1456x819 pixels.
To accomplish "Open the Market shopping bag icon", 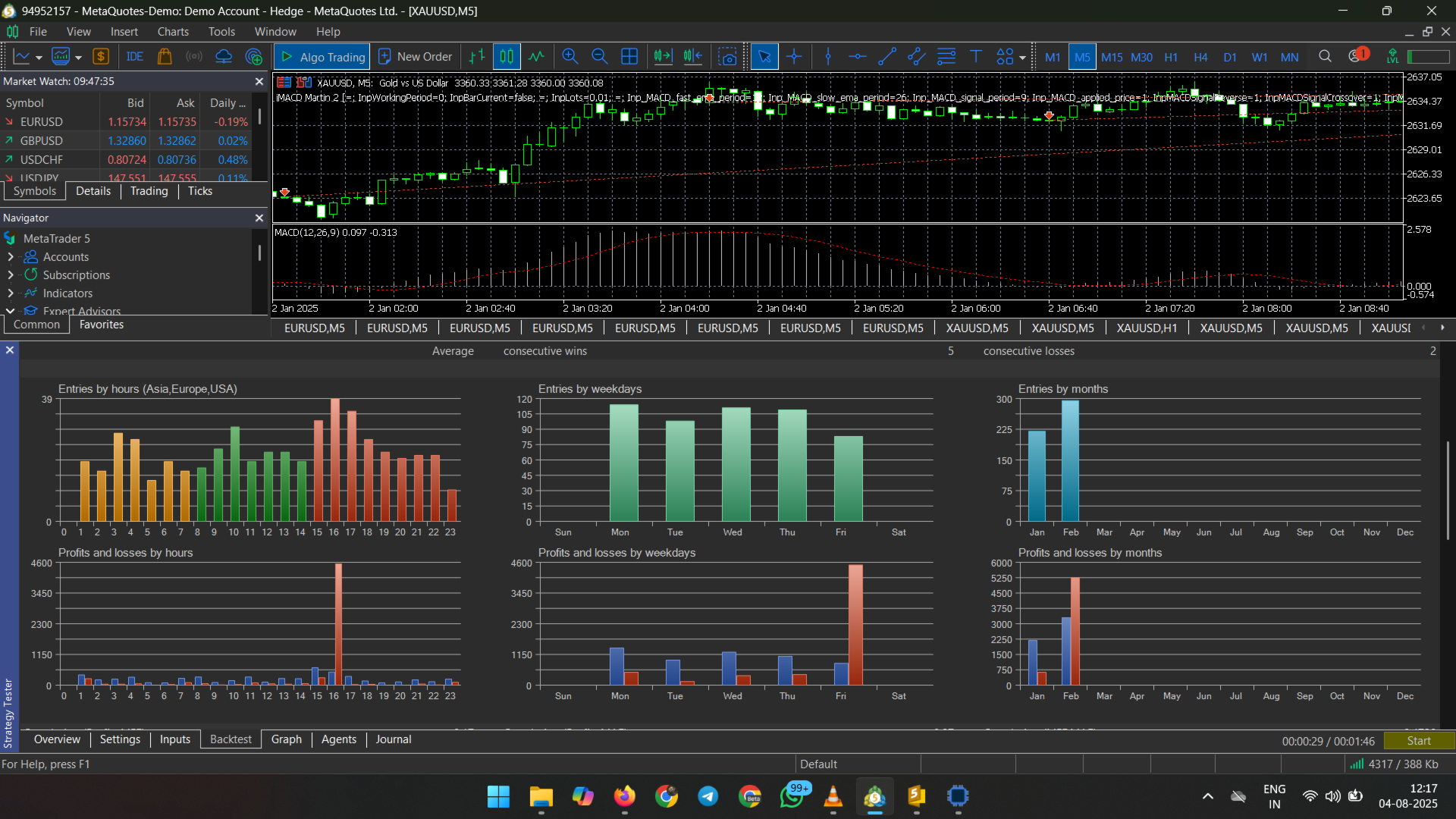I will click(165, 57).
